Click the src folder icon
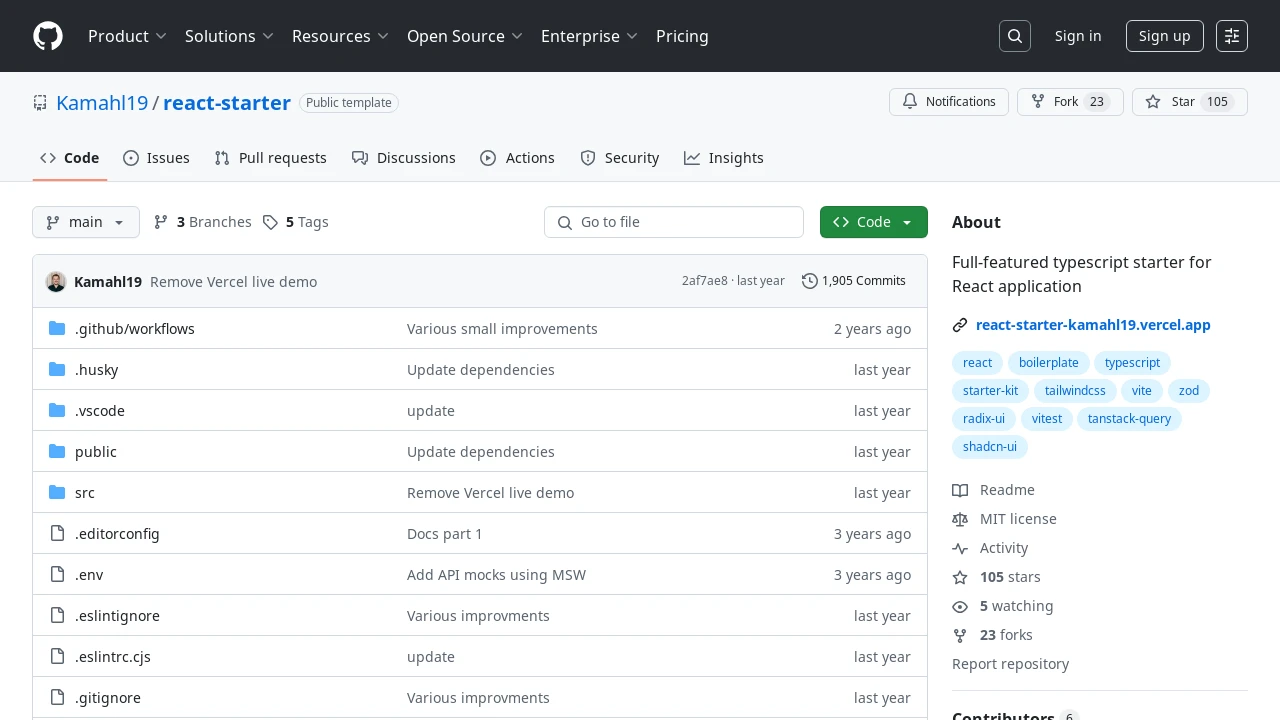The height and width of the screenshot is (720, 1280). 57,493
